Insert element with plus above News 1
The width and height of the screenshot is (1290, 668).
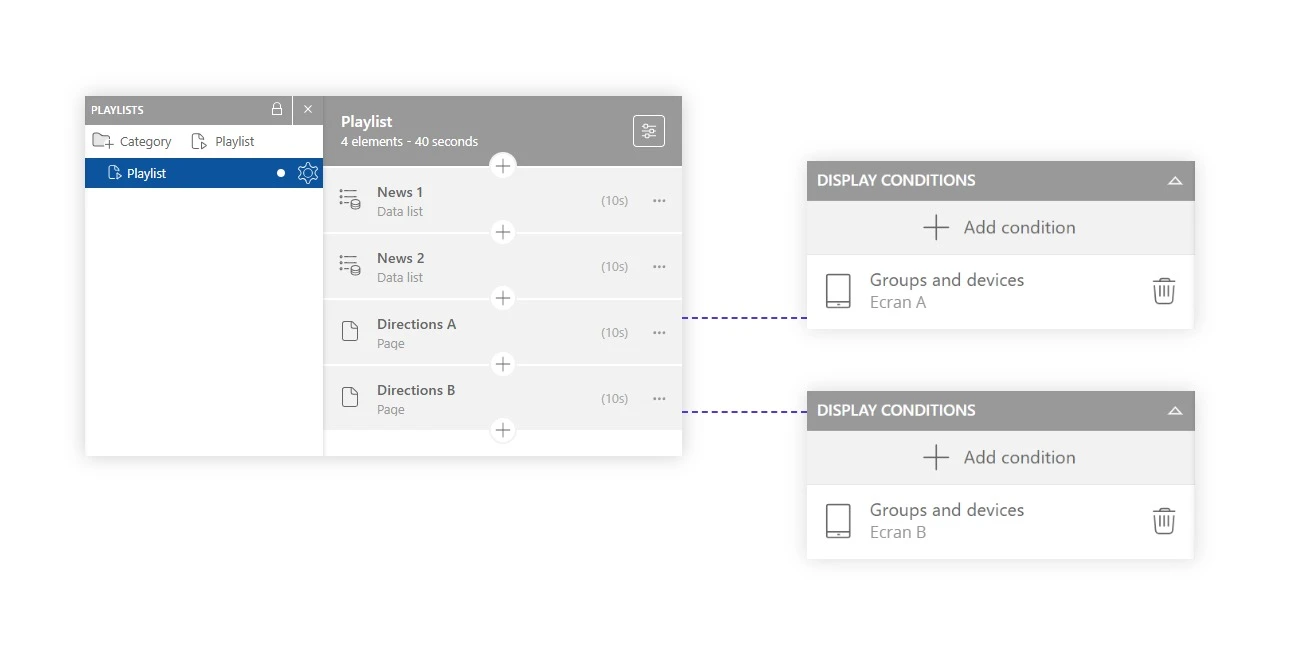pyautogui.click(x=503, y=166)
